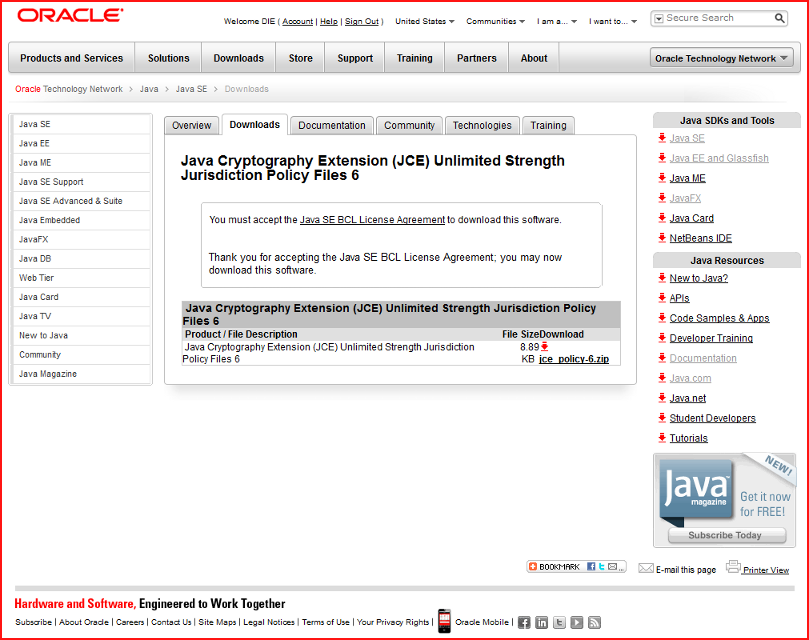
Task: Select Java DB in left sidebar
Action: (82, 259)
